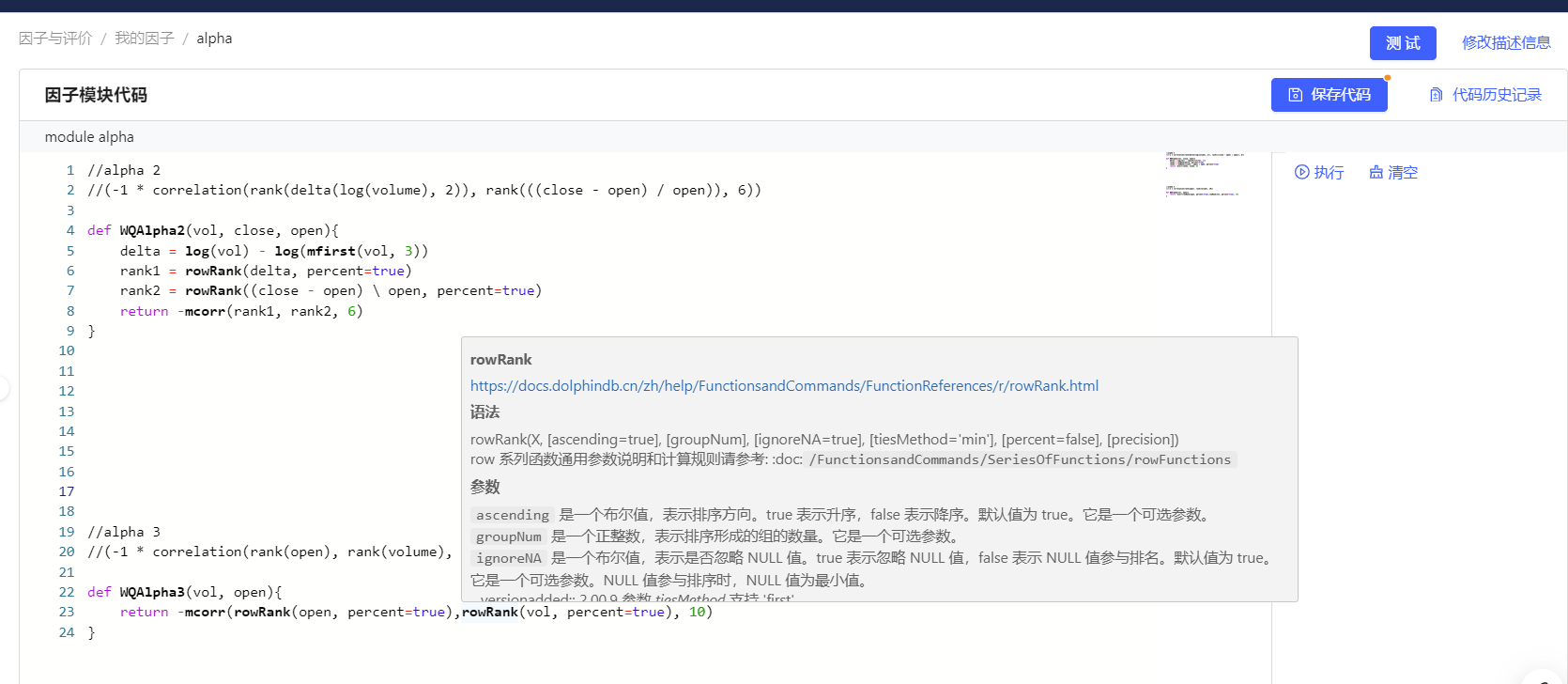Click line number 1 in the editor gutter
Viewport: 1568px width, 684px height.
click(x=70, y=170)
